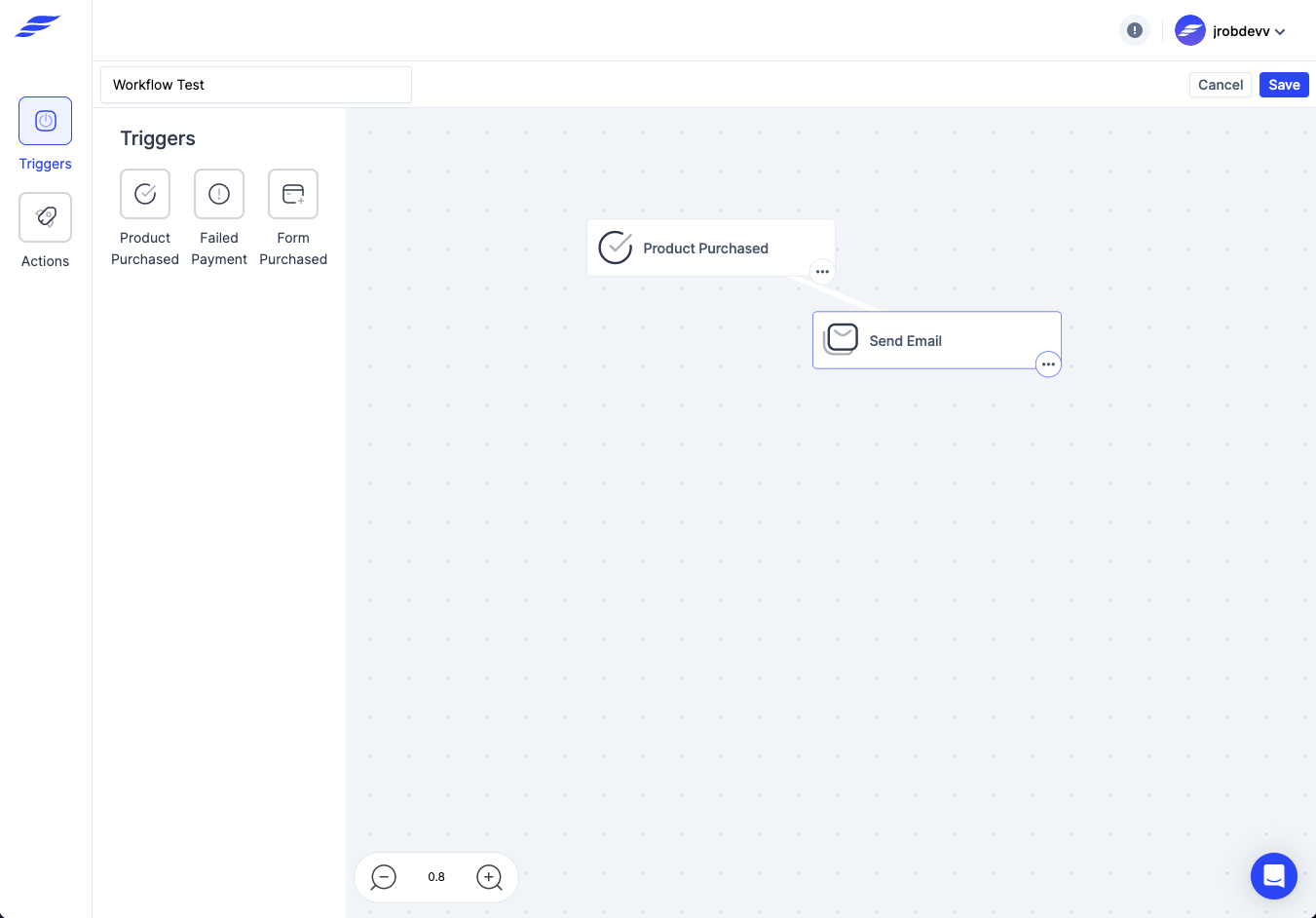Click the Actions label in sidebar
The width and height of the screenshot is (1316, 918).
tap(45, 261)
